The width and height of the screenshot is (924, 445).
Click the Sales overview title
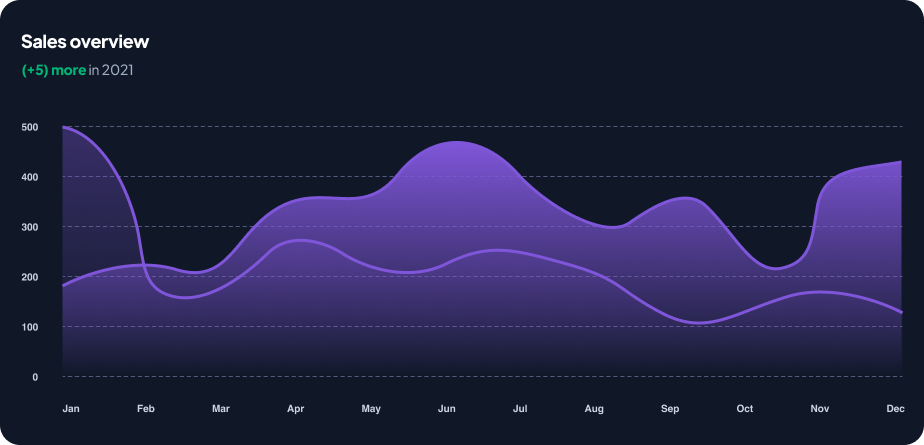point(85,42)
